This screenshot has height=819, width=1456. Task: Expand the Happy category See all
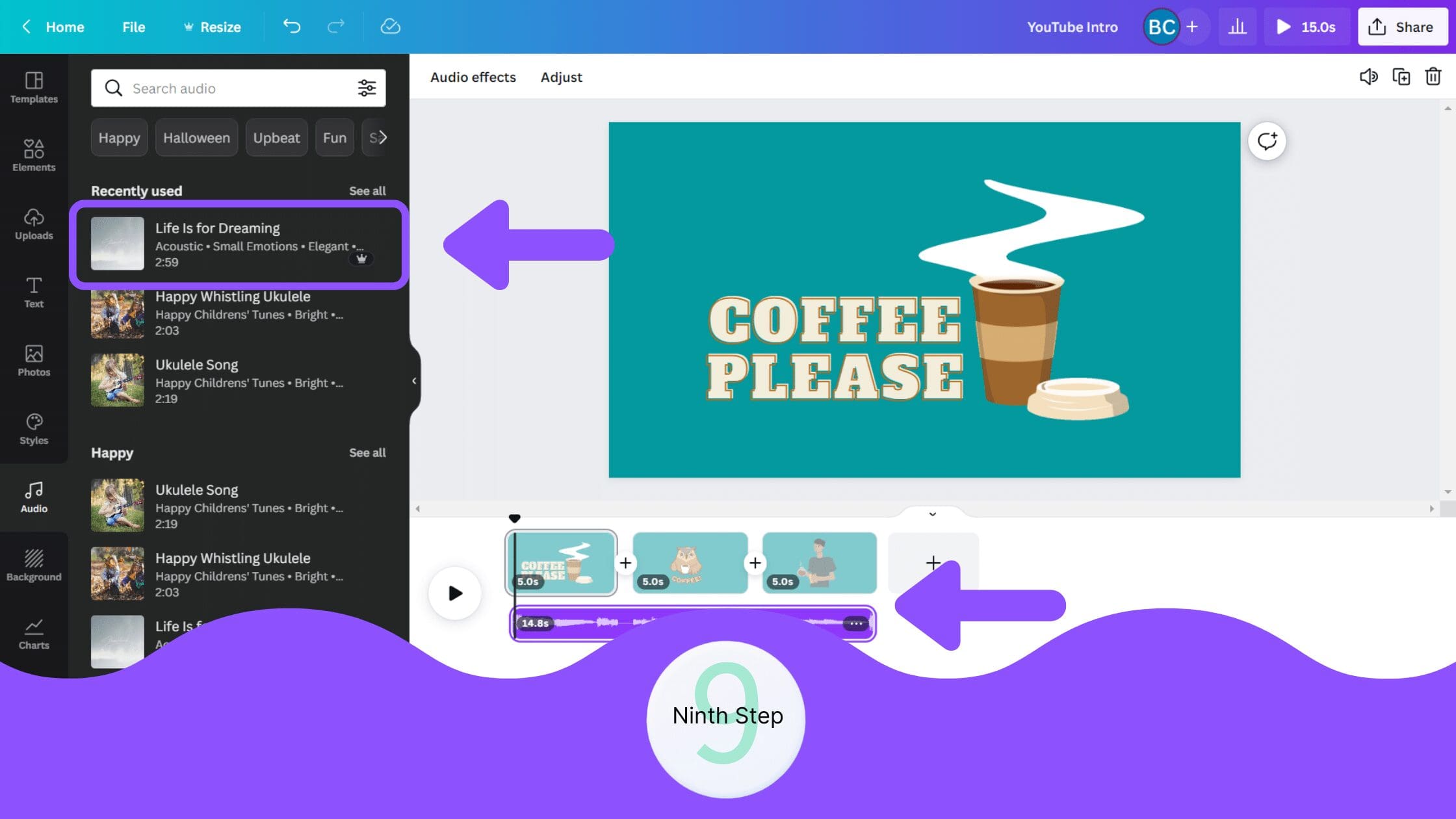(x=367, y=452)
